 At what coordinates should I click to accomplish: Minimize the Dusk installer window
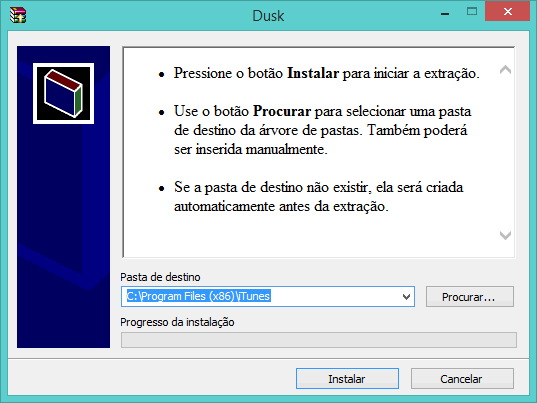445,14
